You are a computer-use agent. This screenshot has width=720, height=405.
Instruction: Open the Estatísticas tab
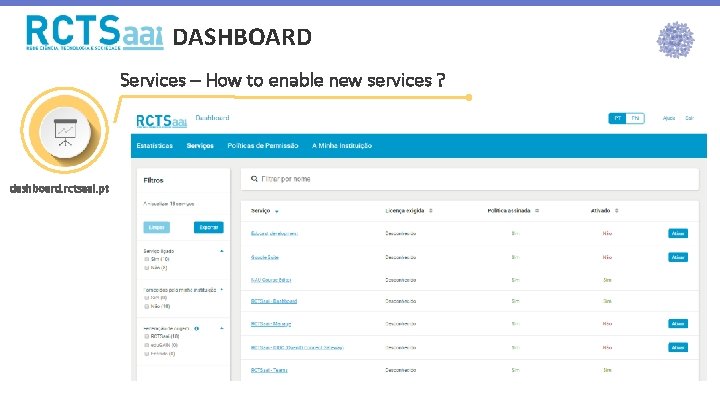[154, 146]
